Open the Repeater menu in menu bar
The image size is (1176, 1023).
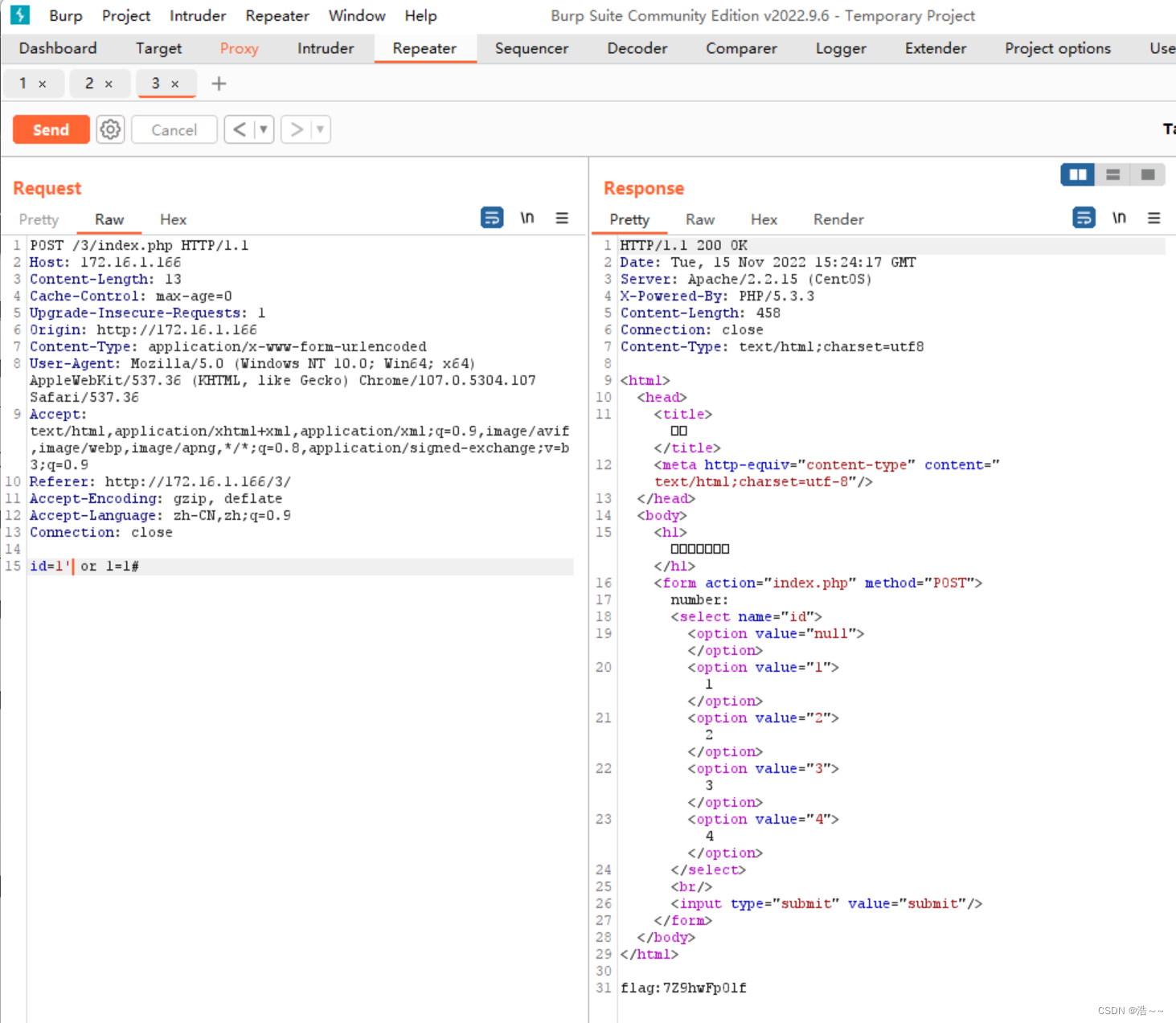click(277, 15)
